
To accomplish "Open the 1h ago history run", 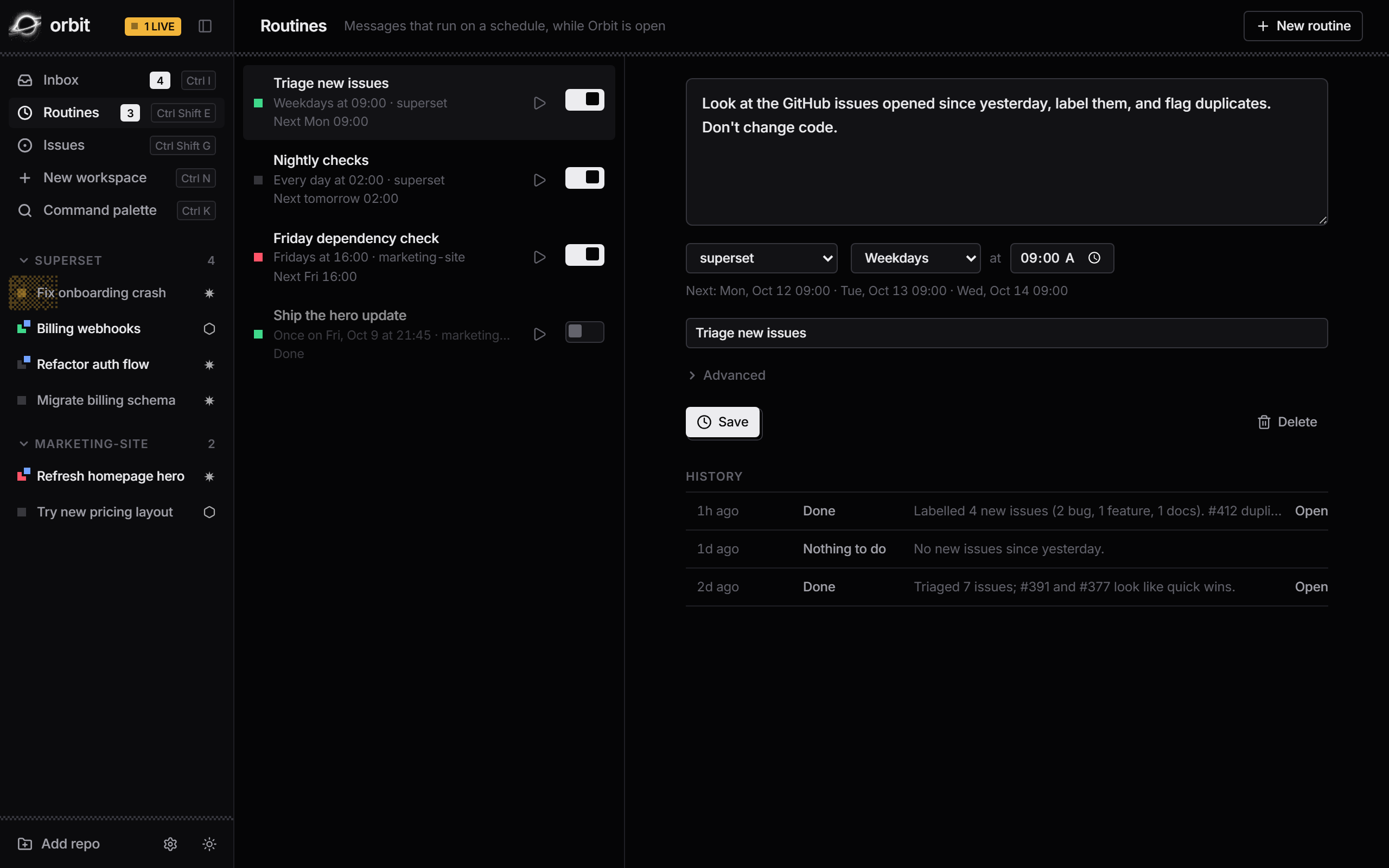I will tap(1311, 511).
